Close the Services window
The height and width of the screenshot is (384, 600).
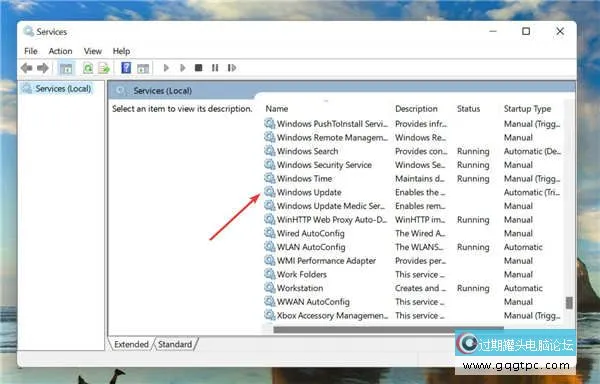click(560, 31)
